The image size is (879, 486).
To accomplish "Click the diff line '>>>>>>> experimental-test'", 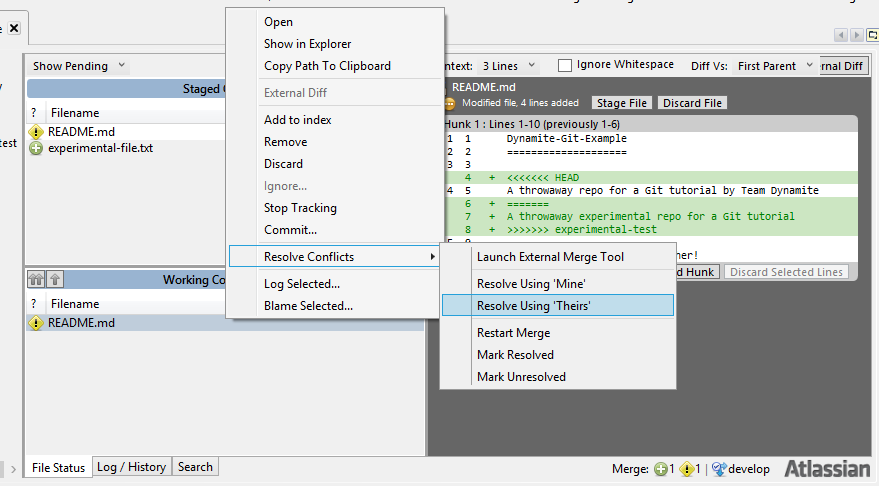I will pos(581,229).
